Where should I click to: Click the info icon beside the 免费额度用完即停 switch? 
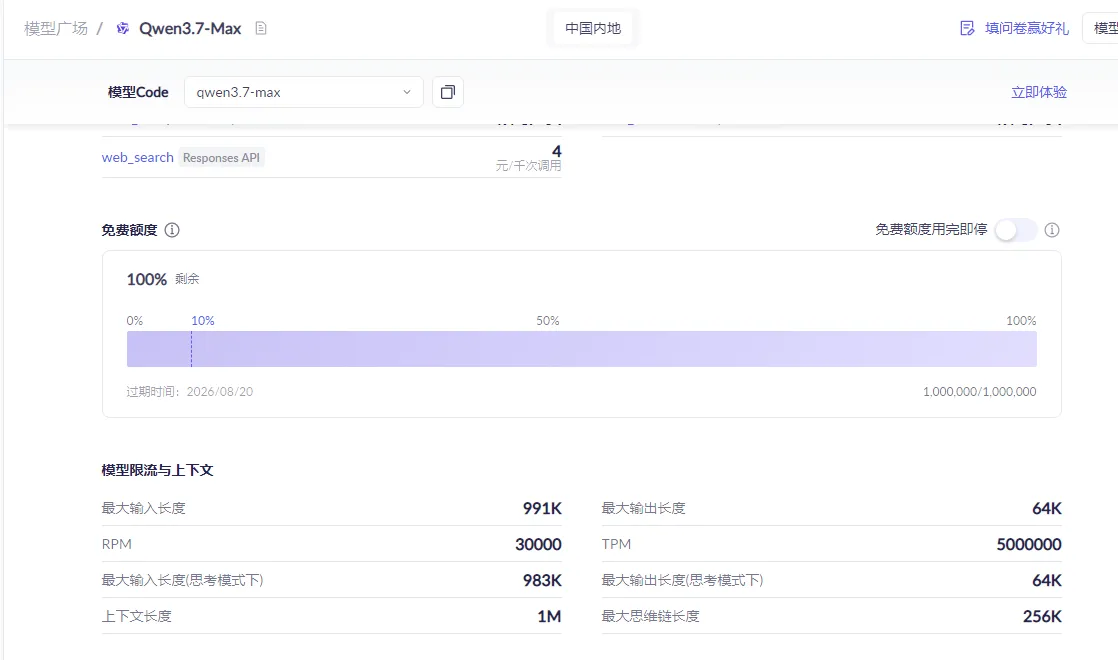click(x=1052, y=230)
